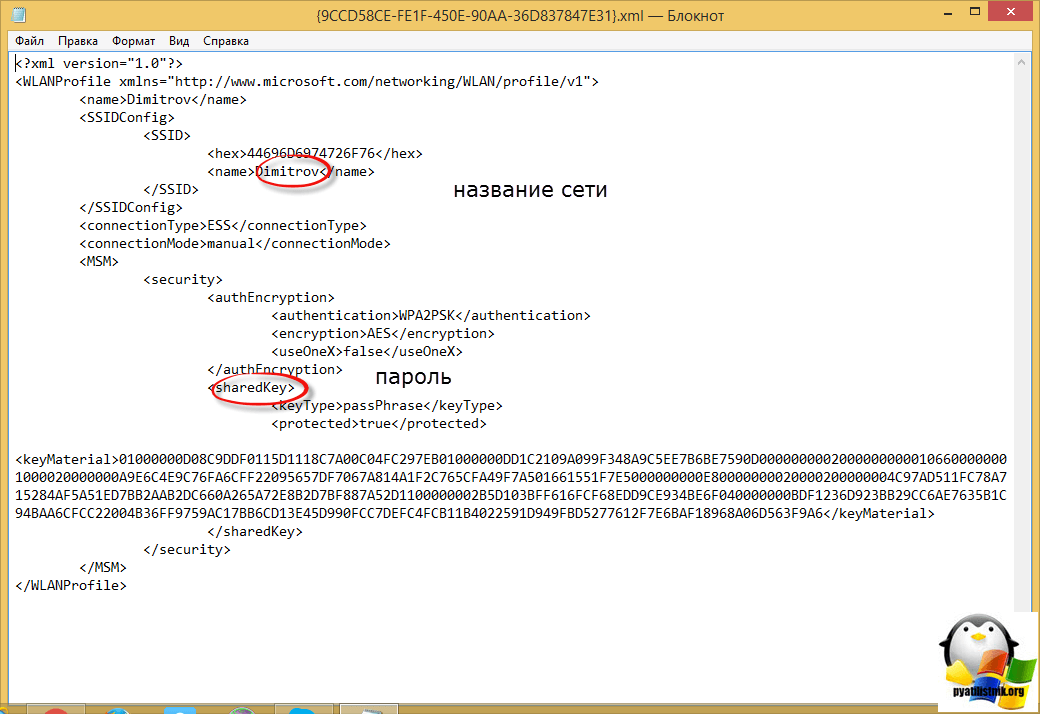This screenshot has height=714, width=1040.
Task: Open the Формат menu
Action: 133,41
